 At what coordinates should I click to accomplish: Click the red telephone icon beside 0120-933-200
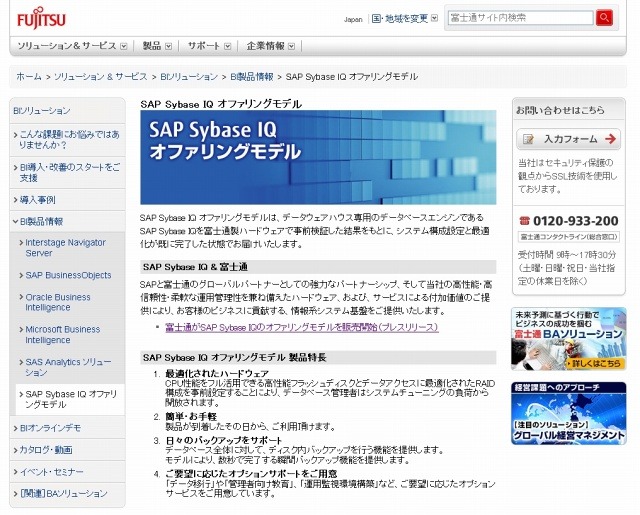tap(524, 221)
